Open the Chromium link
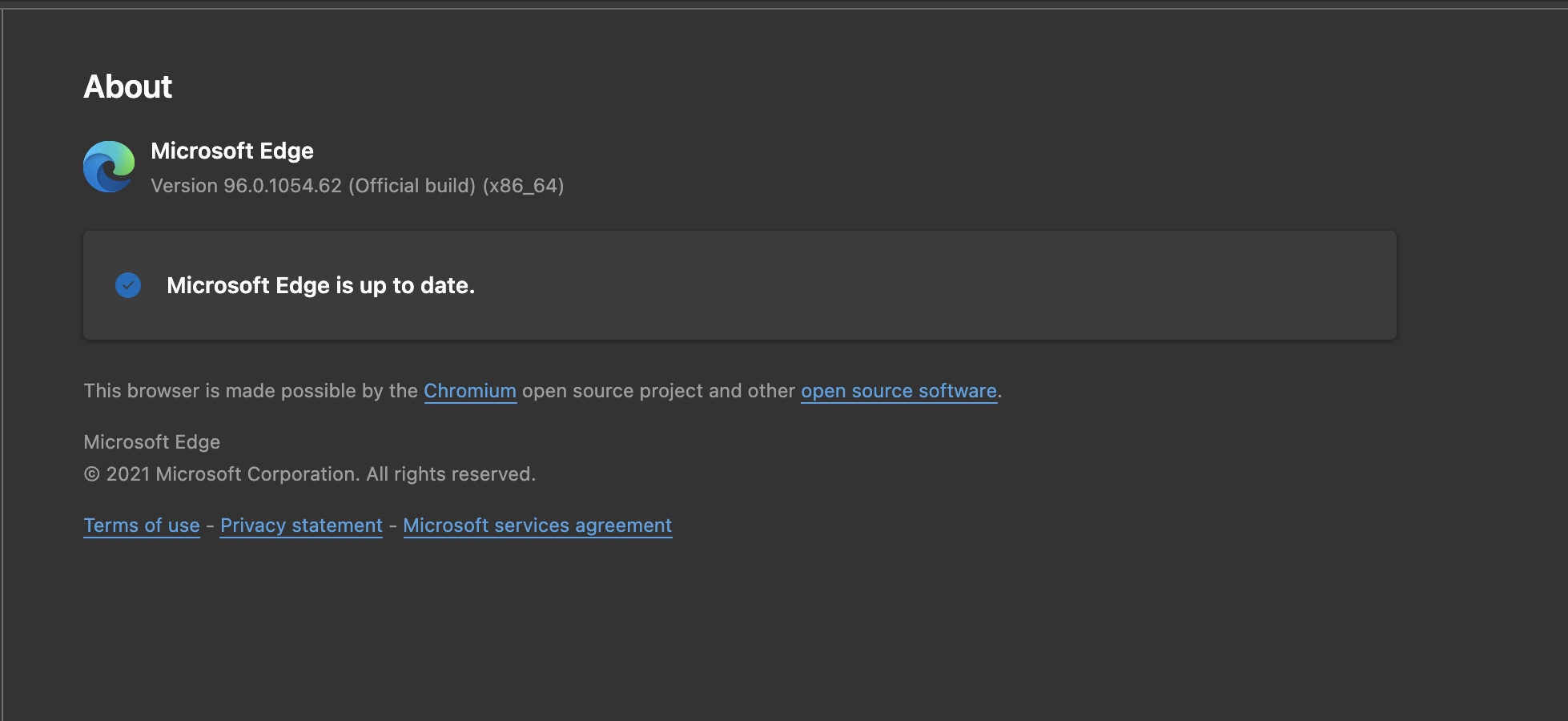1568x721 pixels. coord(470,391)
